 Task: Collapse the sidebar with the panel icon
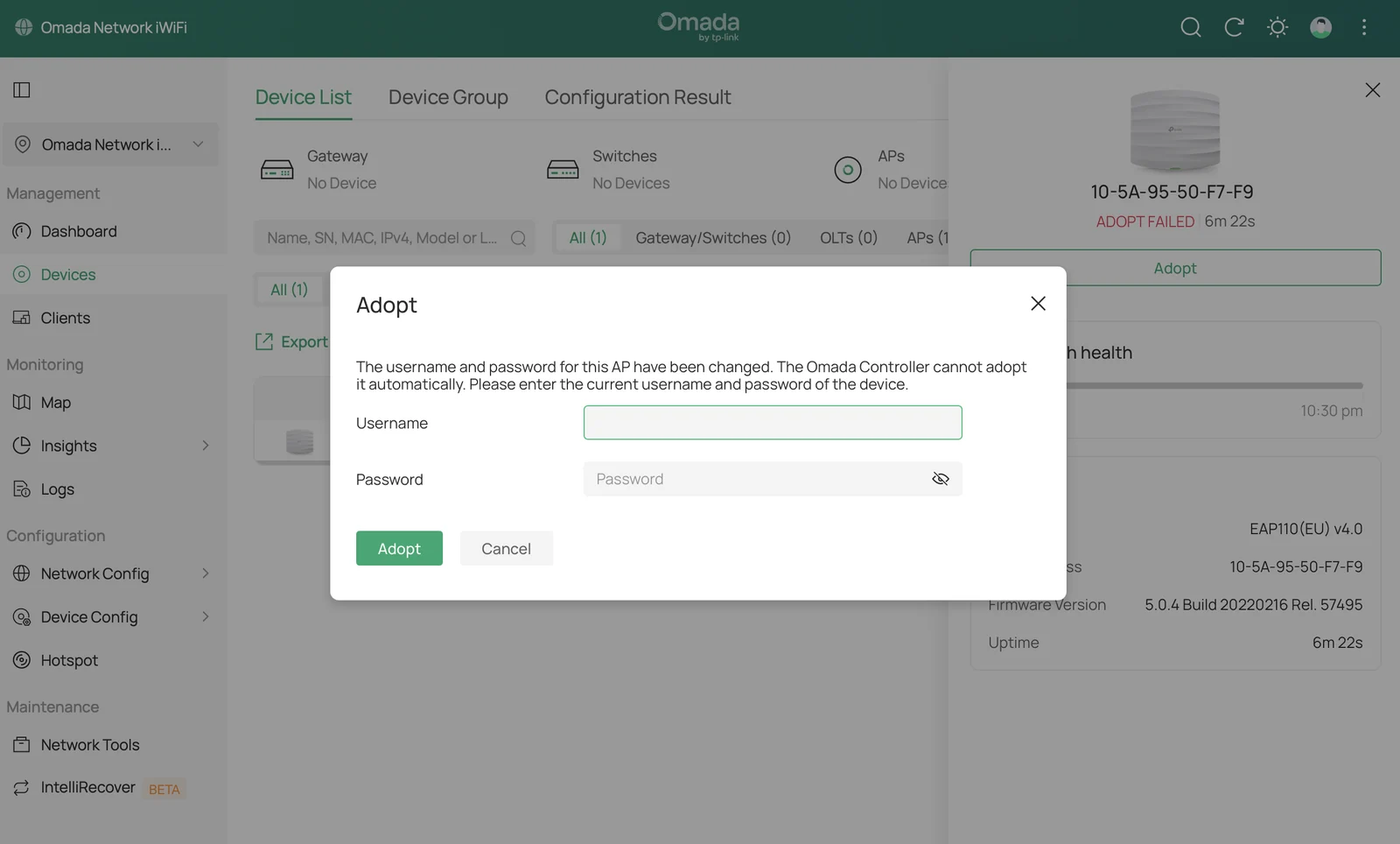pyautogui.click(x=22, y=89)
